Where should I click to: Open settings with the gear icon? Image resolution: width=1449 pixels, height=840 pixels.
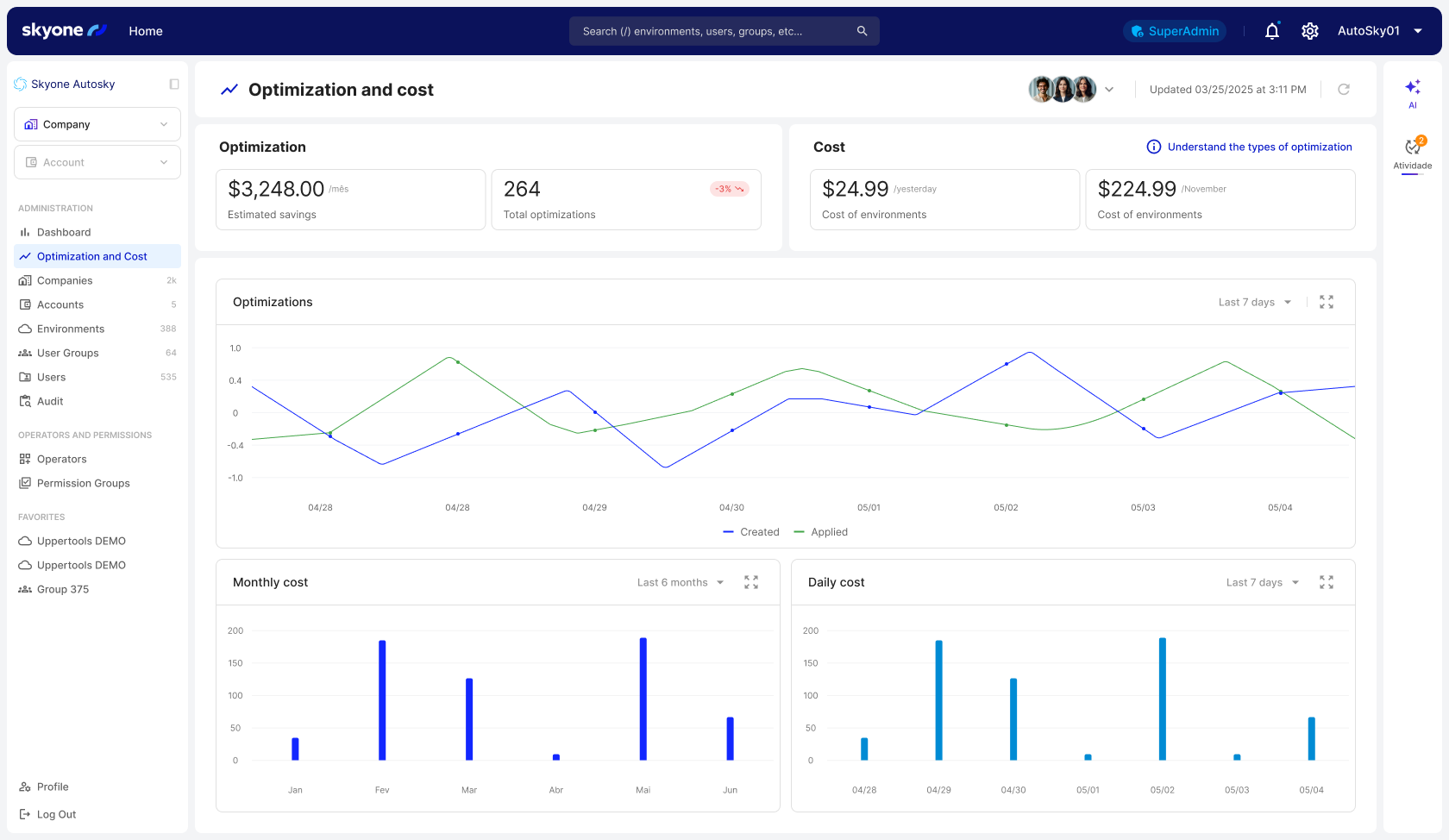1310,31
